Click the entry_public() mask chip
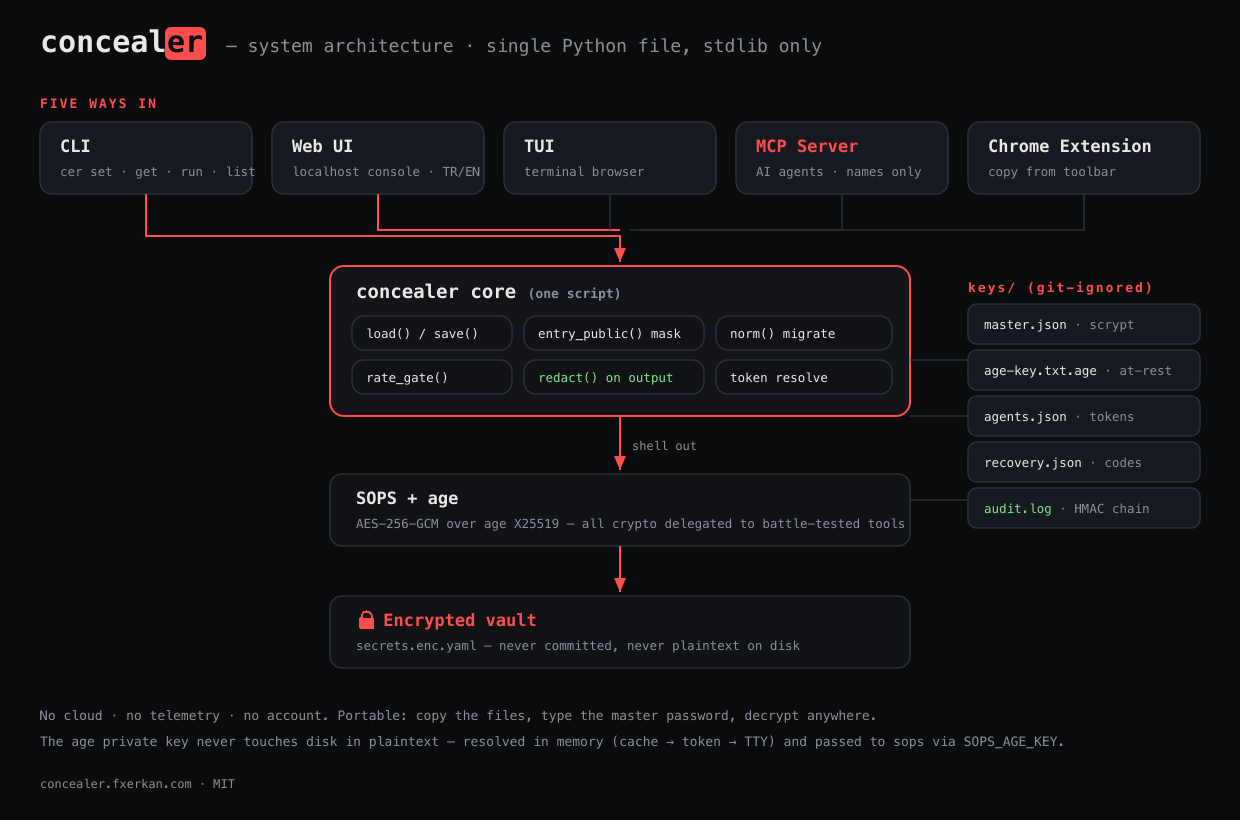Image resolution: width=1240 pixels, height=820 pixels. 614,333
